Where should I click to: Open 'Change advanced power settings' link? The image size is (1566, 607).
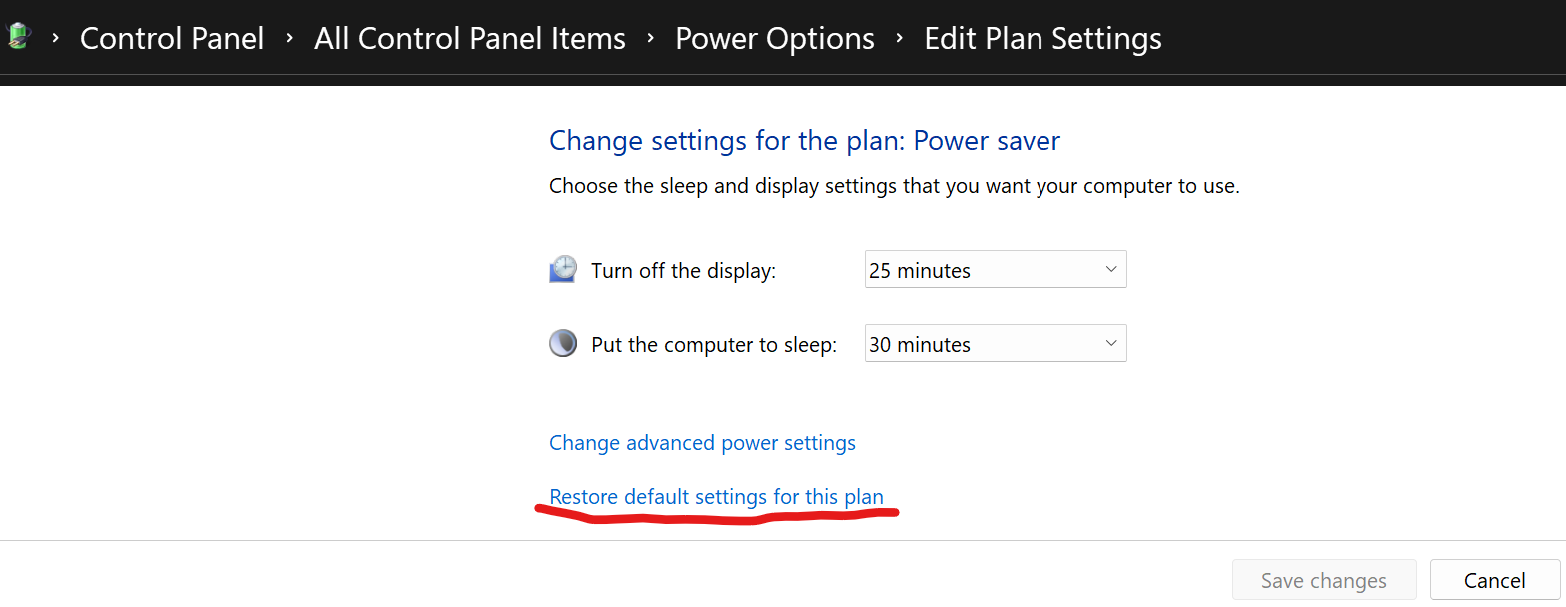(x=702, y=442)
